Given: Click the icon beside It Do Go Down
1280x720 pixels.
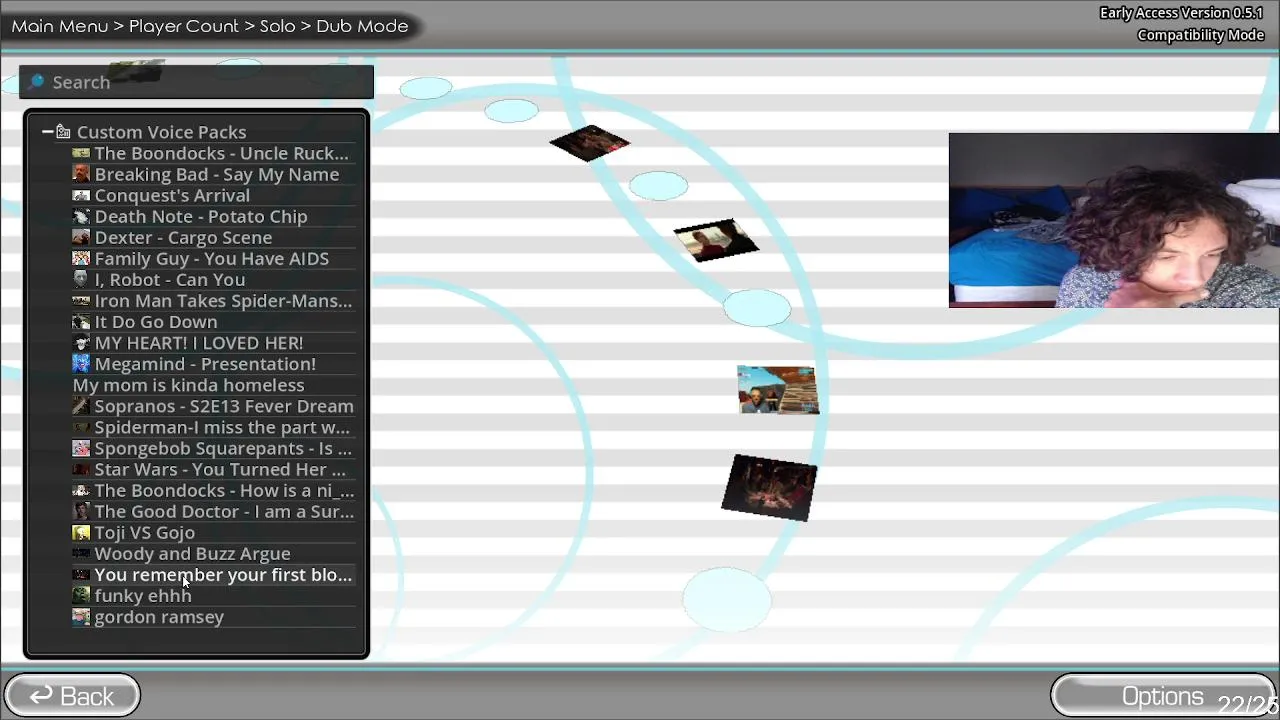Looking at the screenshot, I should tap(81, 322).
